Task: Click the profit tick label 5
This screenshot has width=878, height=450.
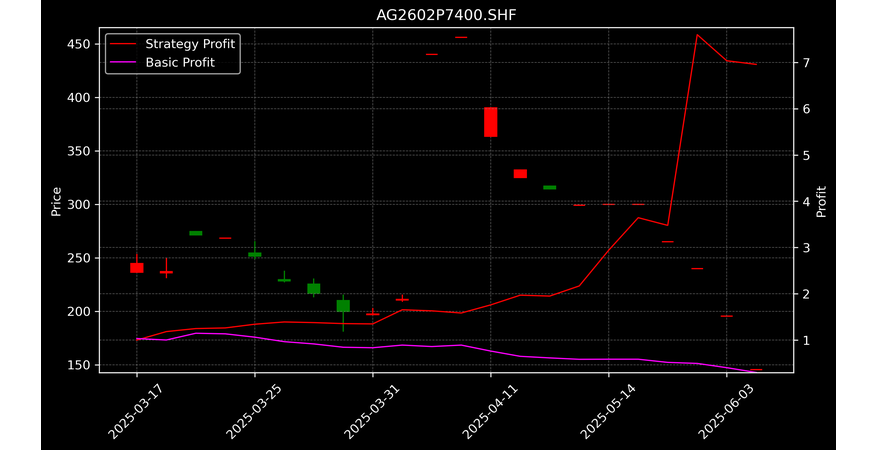Action: click(x=806, y=156)
